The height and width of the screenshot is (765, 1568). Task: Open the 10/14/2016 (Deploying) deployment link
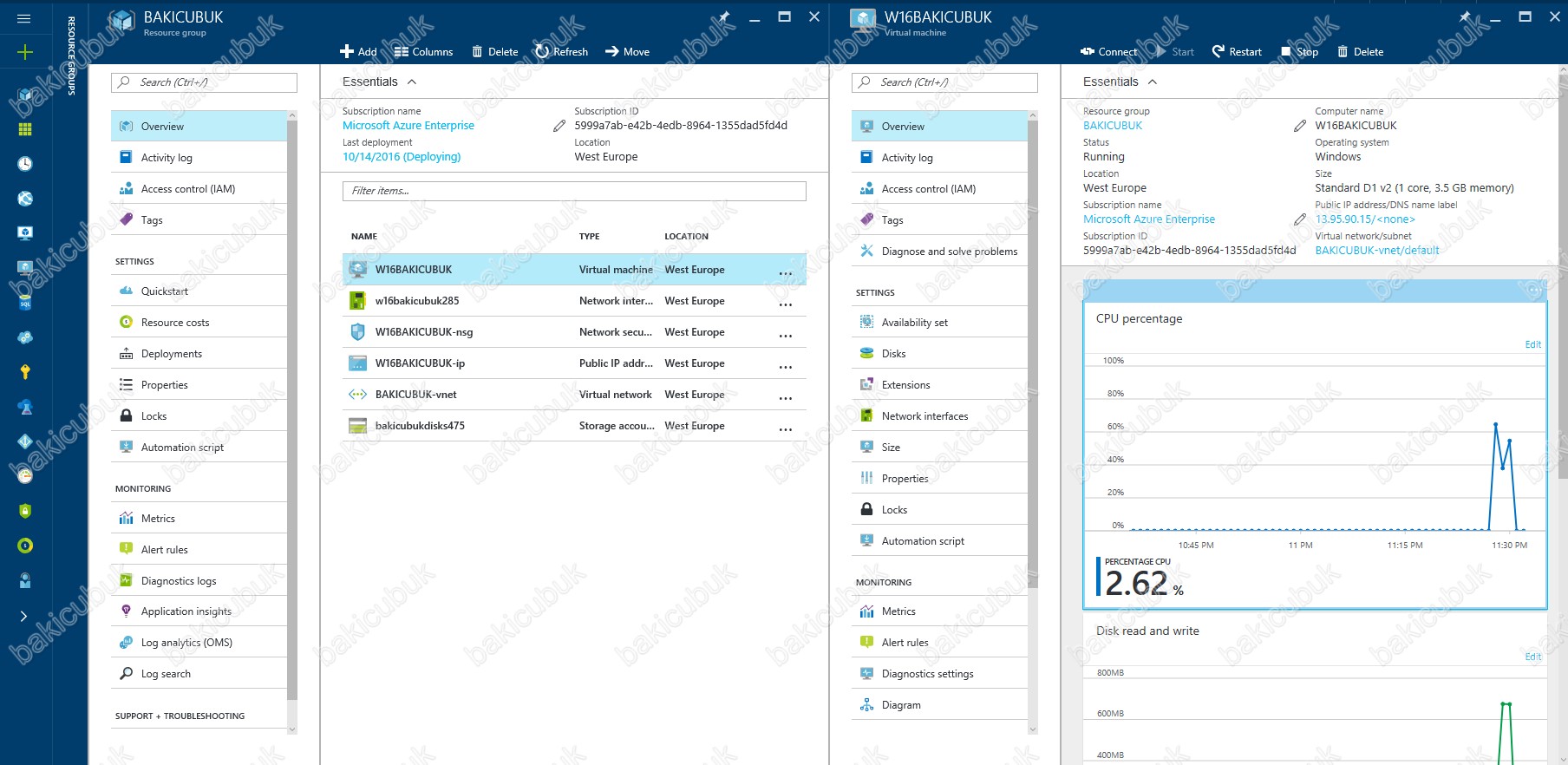402,157
